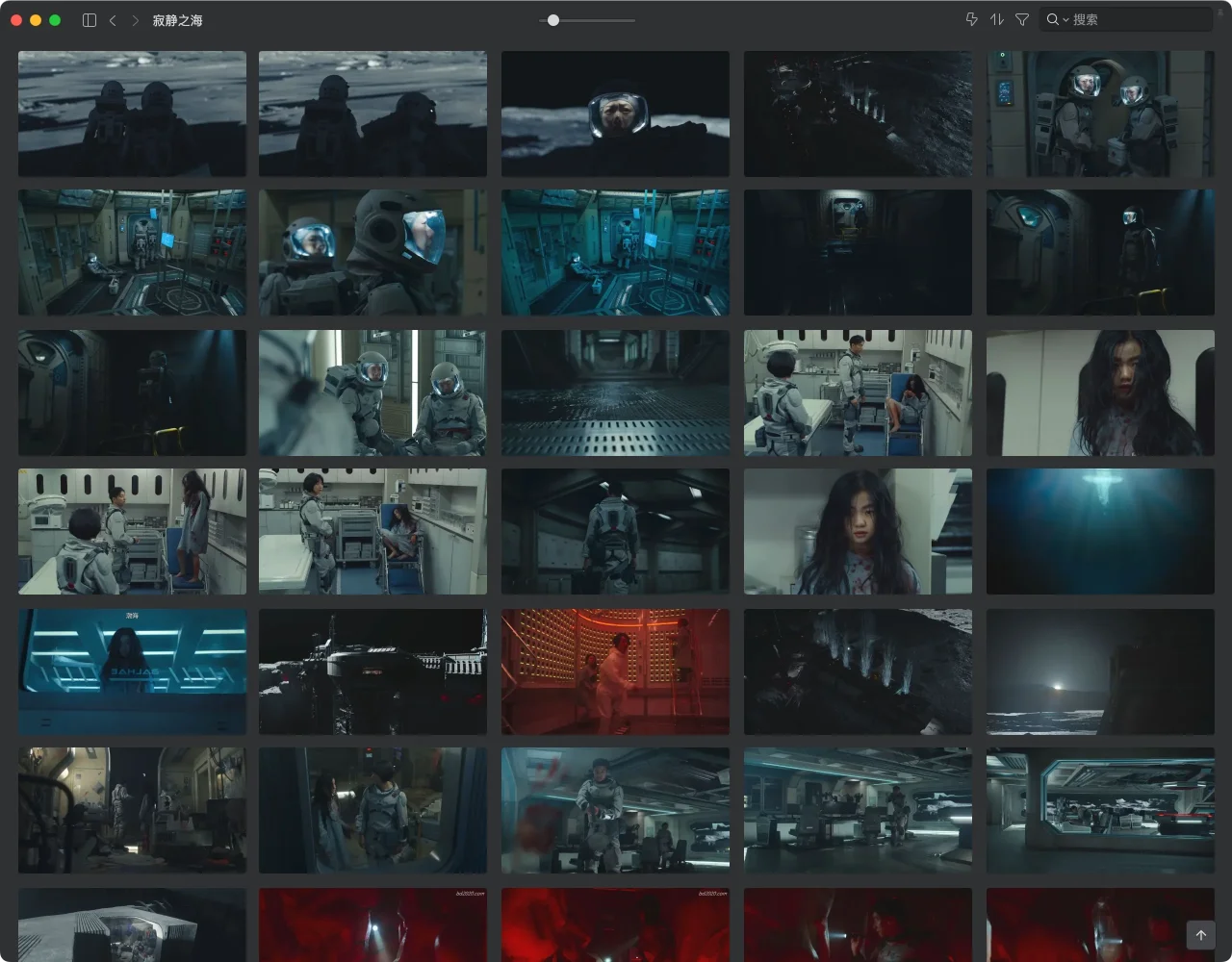Select dim cluttered storage room thumbnail
Image resolution: width=1232 pixels, height=962 pixels.
(x=132, y=811)
